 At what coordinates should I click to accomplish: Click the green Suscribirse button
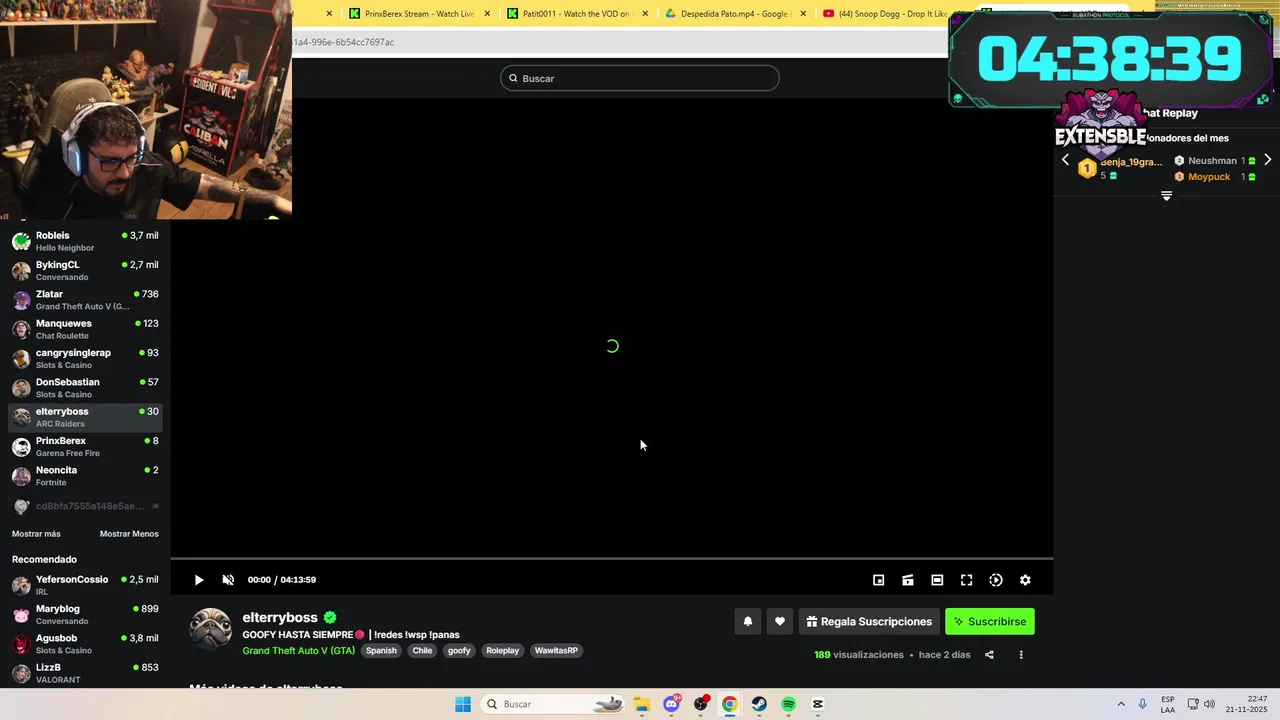(x=990, y=621)
